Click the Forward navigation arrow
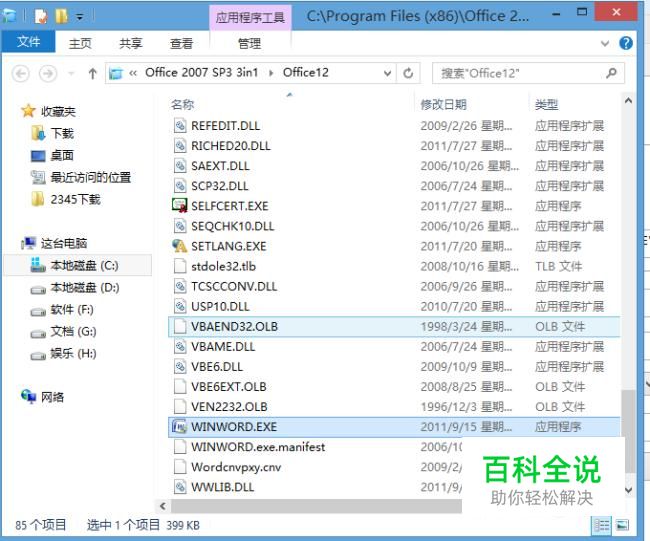Image resolution: width=650 pixels, height=541 pixels. [48, 74]
